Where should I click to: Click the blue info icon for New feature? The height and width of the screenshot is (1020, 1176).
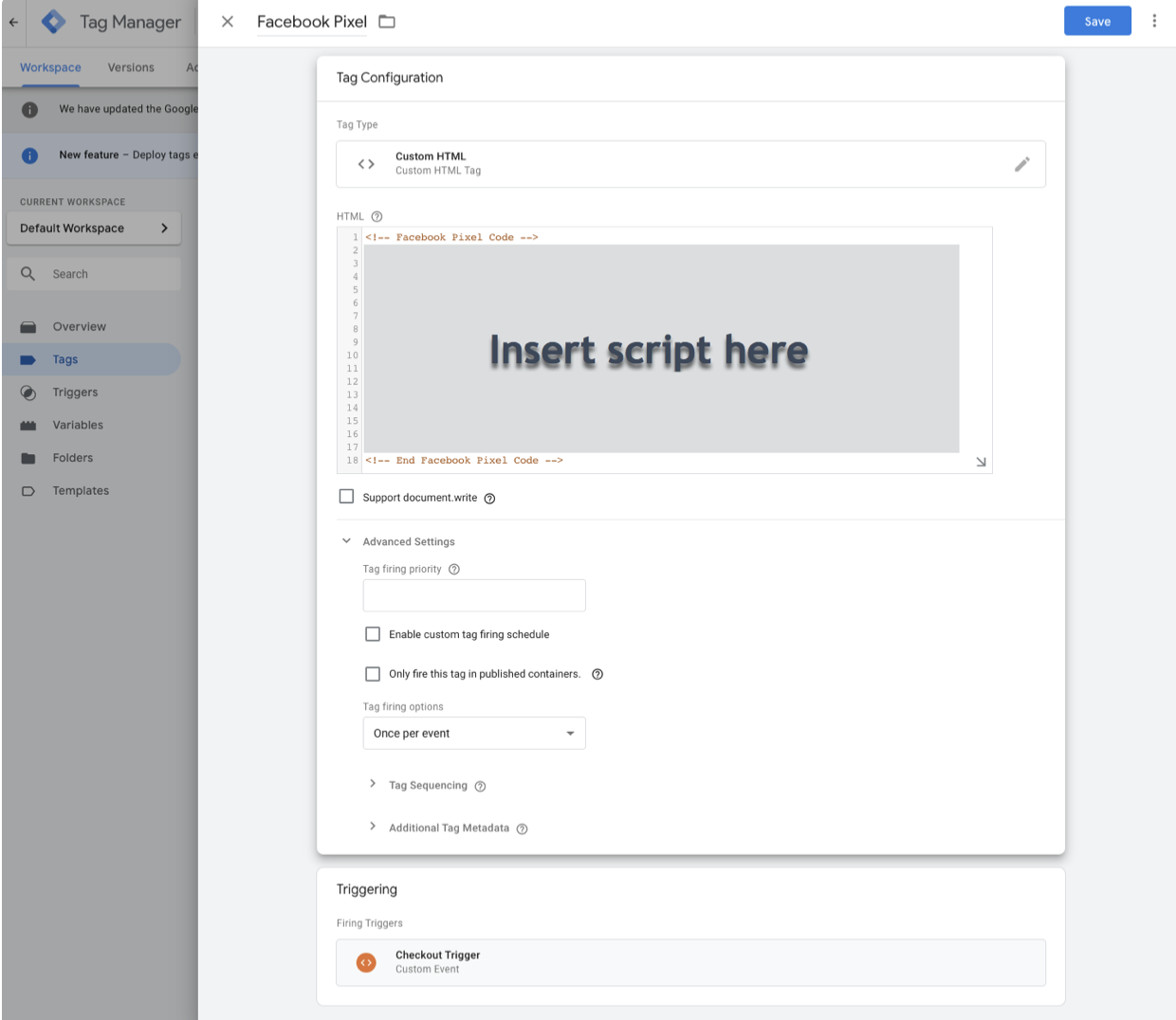point(29,155)
